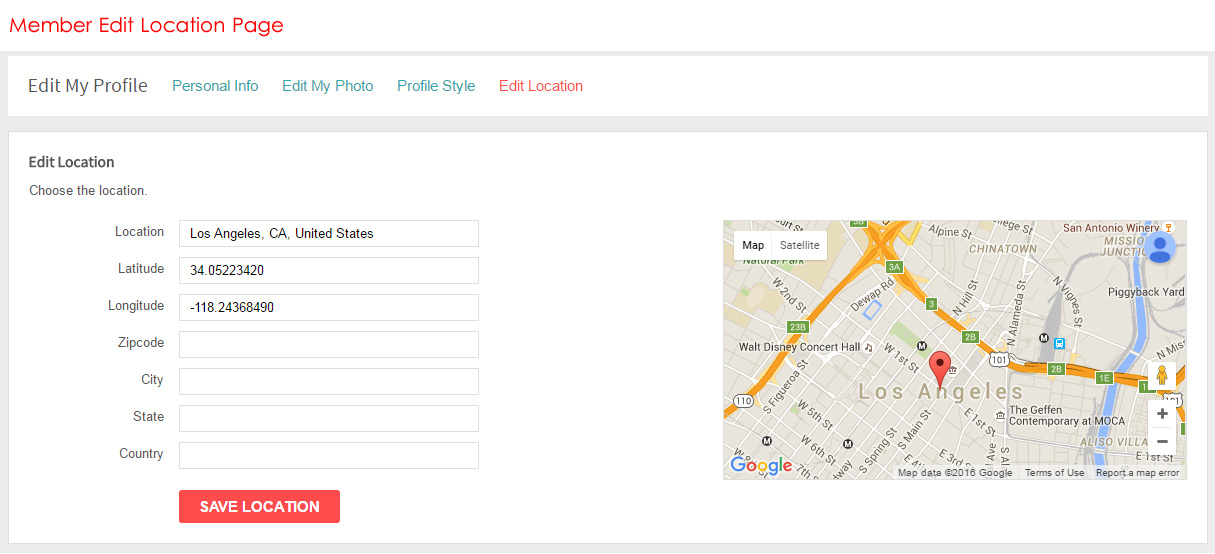Open the map Terms of Use link
Viewport: 1215px width, 554px height.
click(x=1054, y=473)
